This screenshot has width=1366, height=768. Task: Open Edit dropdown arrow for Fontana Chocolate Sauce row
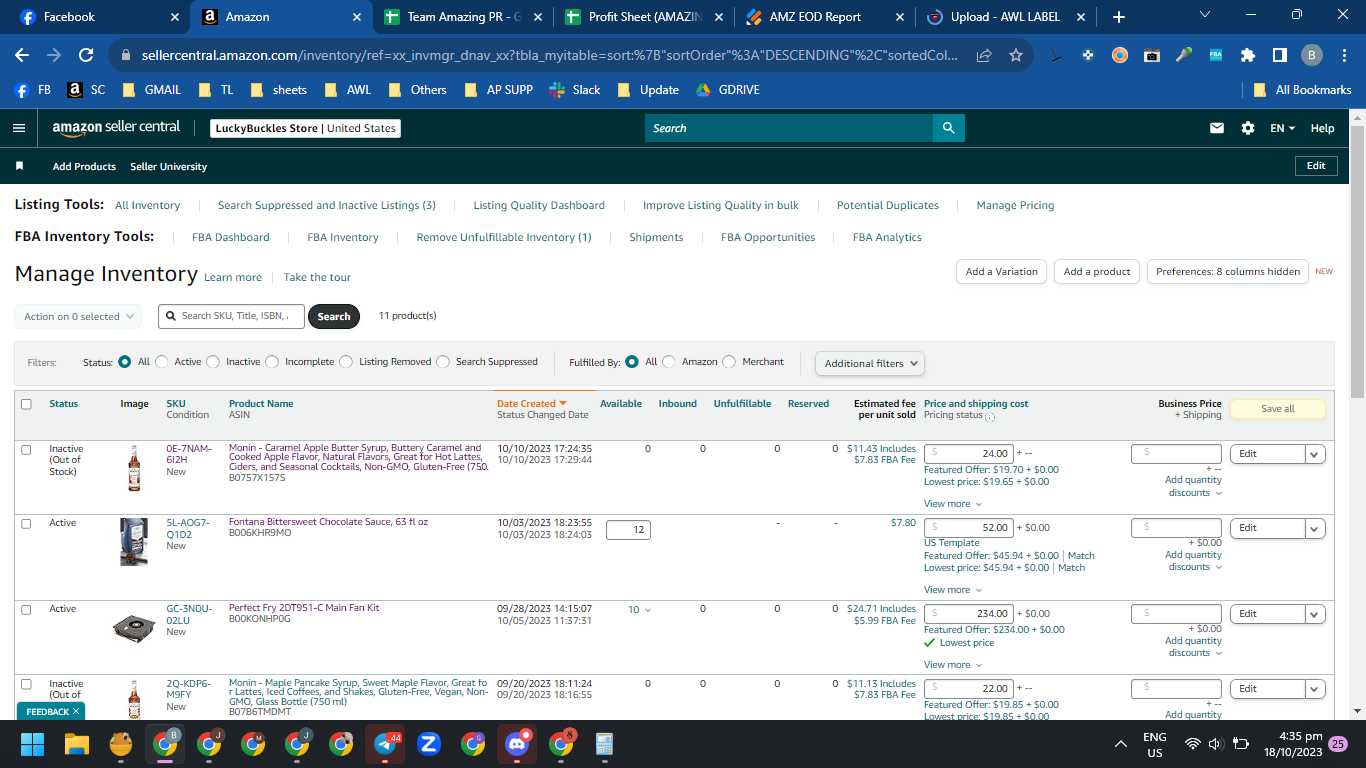click(x=1315, y=528)
